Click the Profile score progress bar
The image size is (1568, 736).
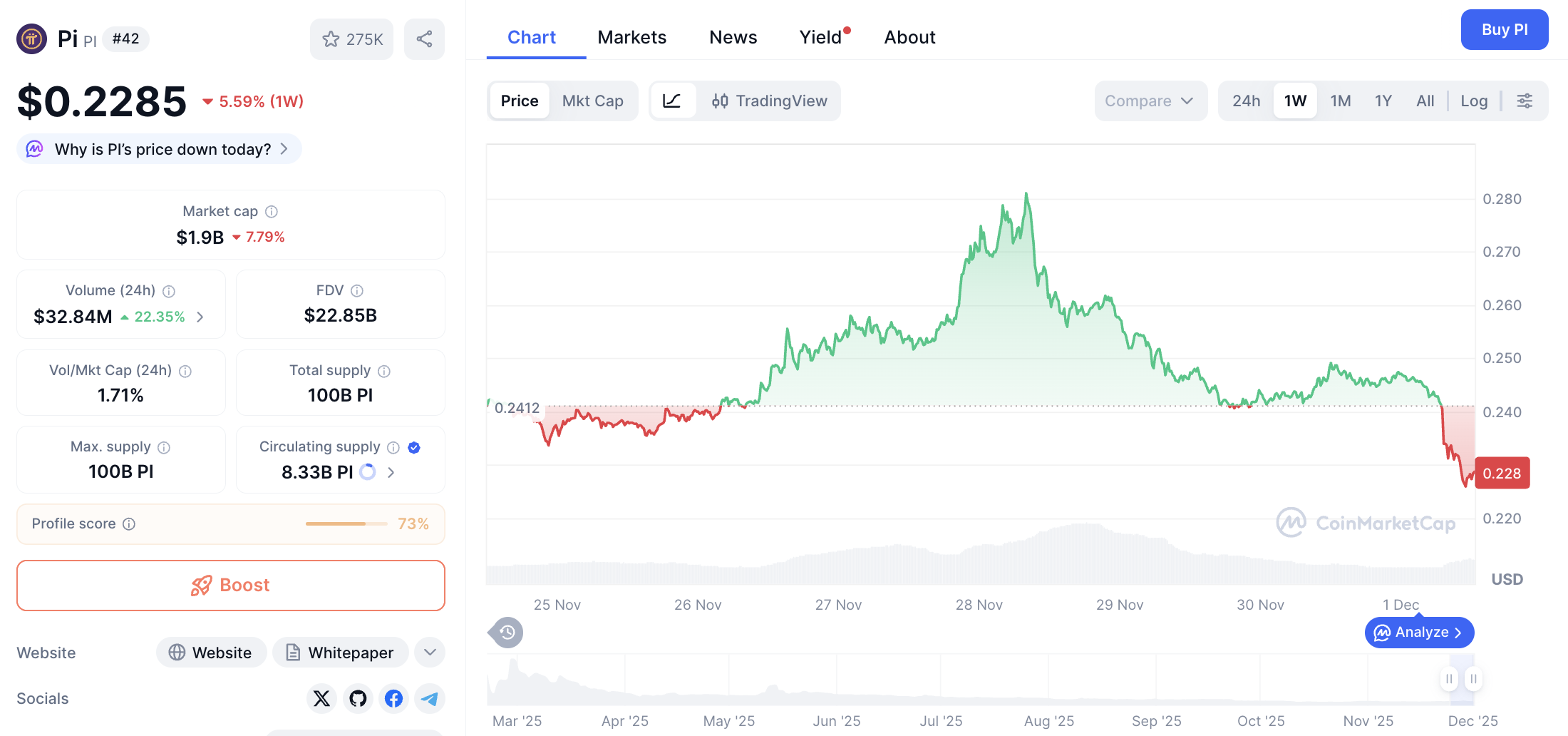(x=346, y=523)
